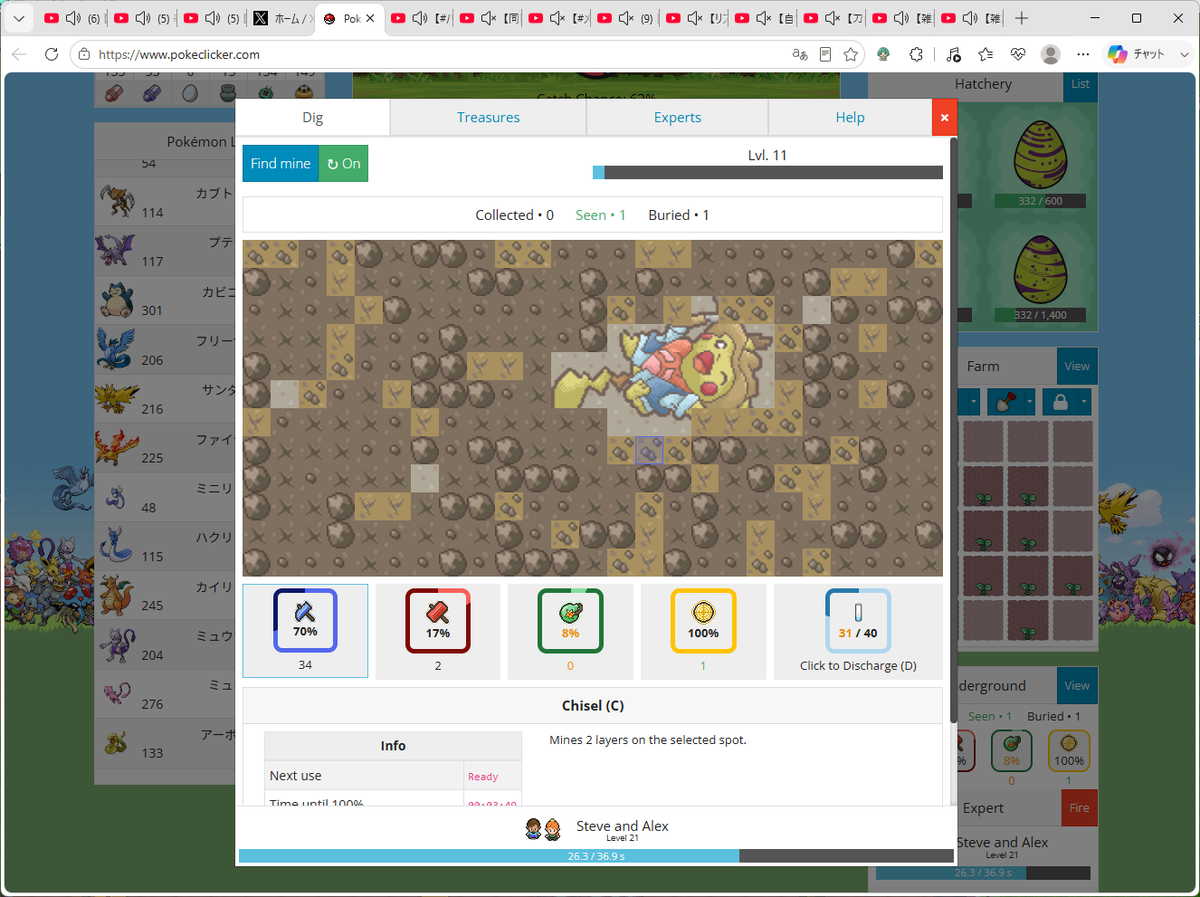1200x897 pixels.
Task: Mute the YouTube tab labeled (6)
Action: pyautogui.click(x=75, y=18)
